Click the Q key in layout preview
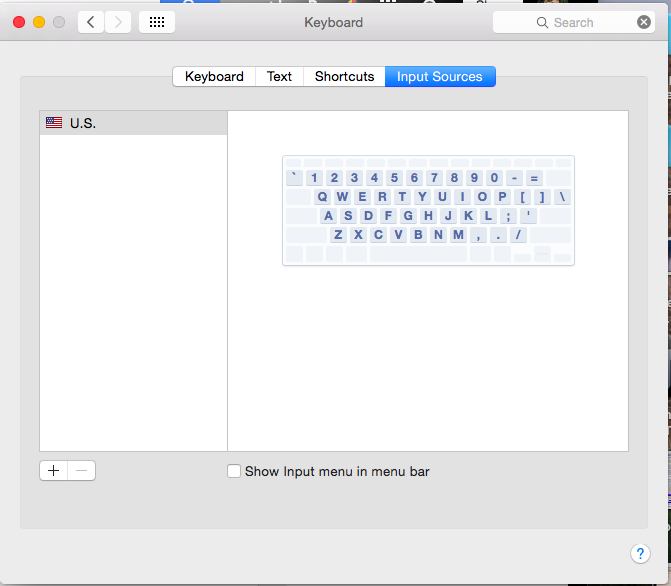This screenshot has height=586, width=671. pyautogui.click(x=322, y=197)
